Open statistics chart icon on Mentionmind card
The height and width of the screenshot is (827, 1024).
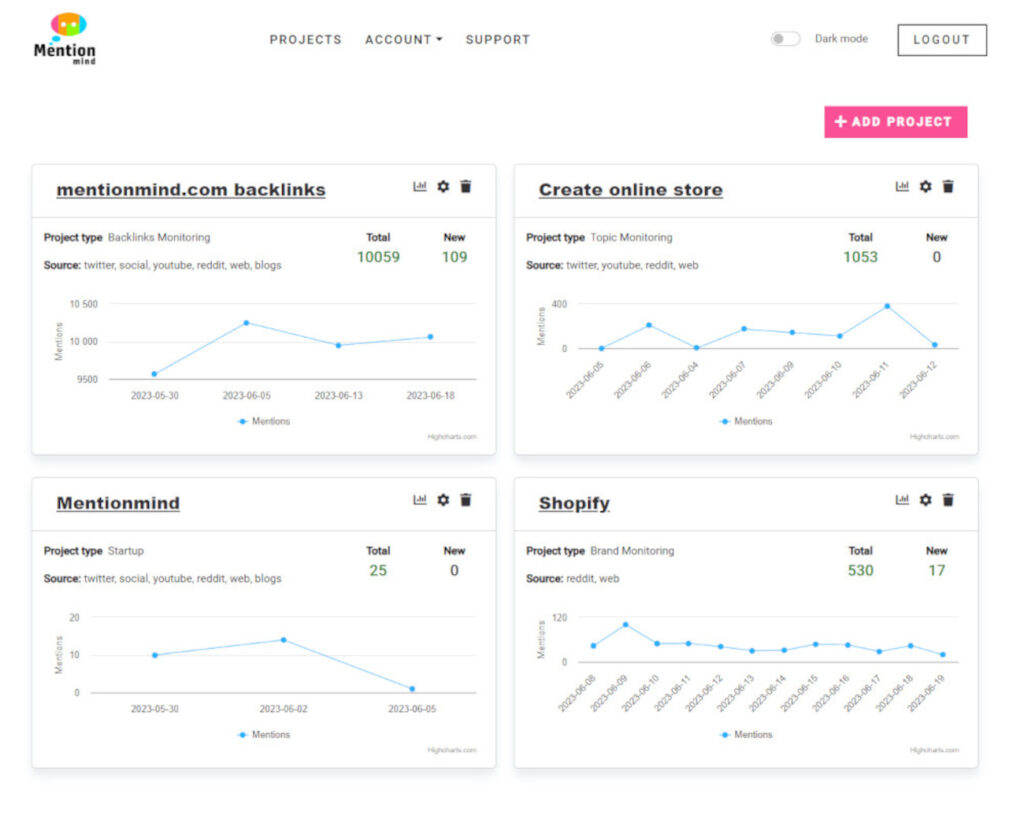[420, 500]
